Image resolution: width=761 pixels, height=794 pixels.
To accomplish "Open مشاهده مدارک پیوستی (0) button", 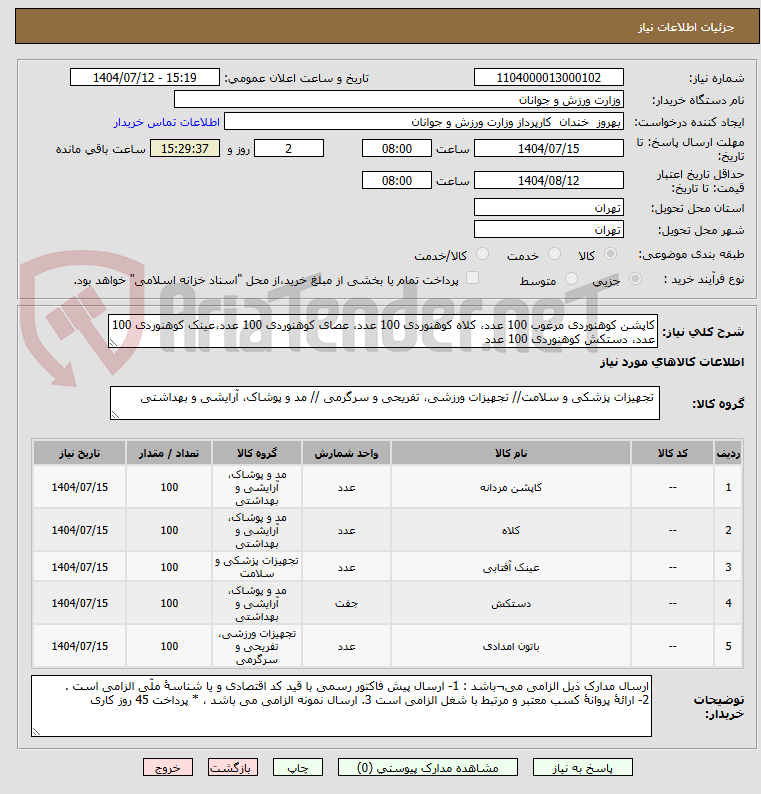I will point(427,767).
